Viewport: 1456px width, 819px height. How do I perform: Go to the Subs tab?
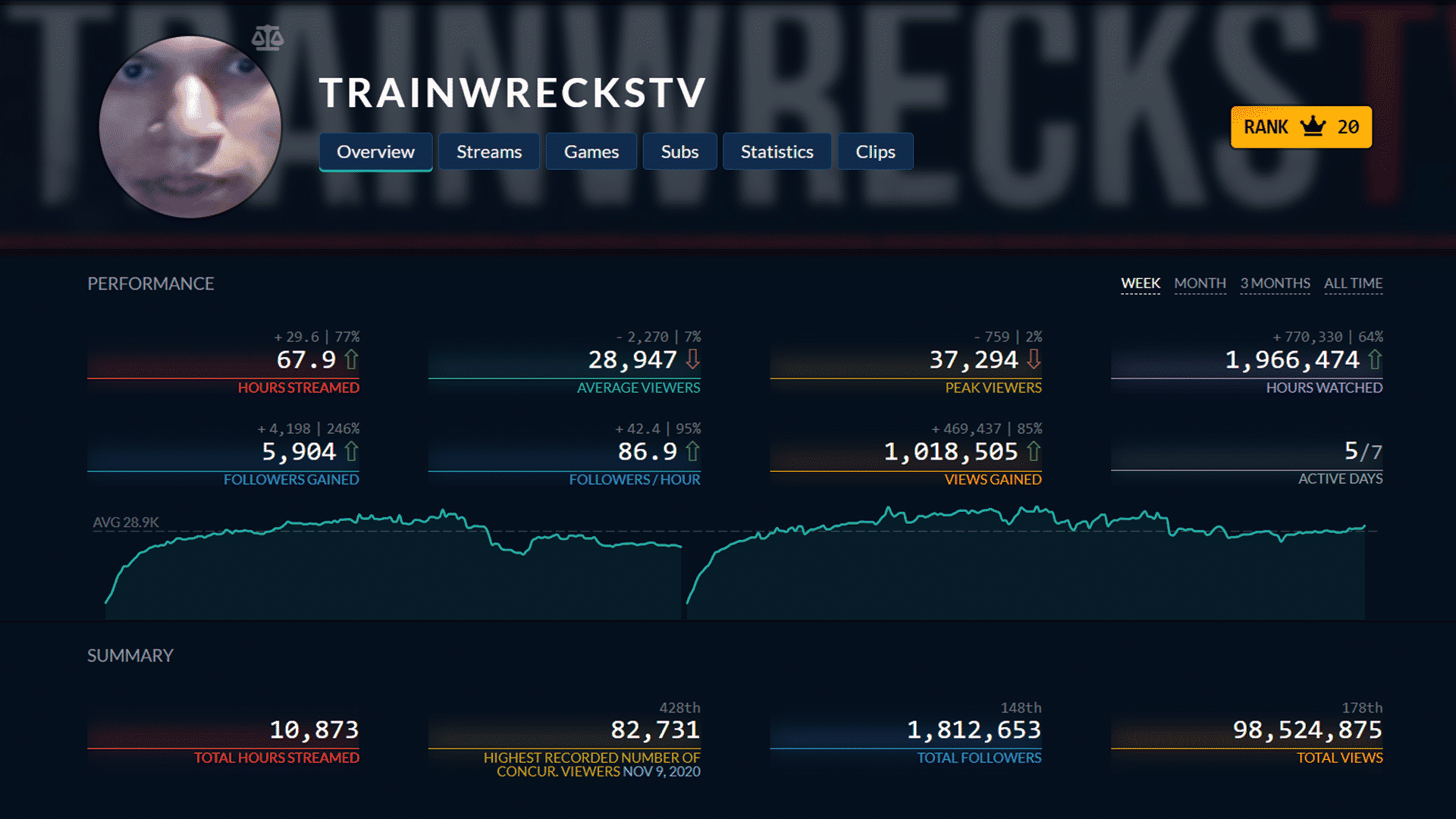[679, 152]
